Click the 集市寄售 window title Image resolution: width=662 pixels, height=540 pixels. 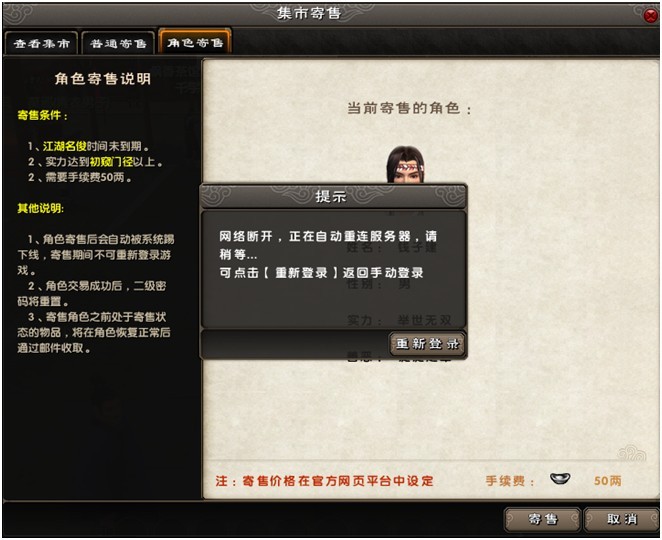309,13
